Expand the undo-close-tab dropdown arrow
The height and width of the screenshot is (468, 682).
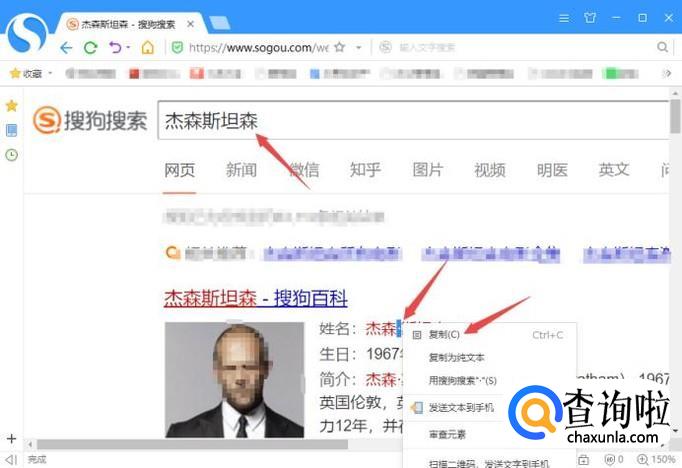pos(128,47)
